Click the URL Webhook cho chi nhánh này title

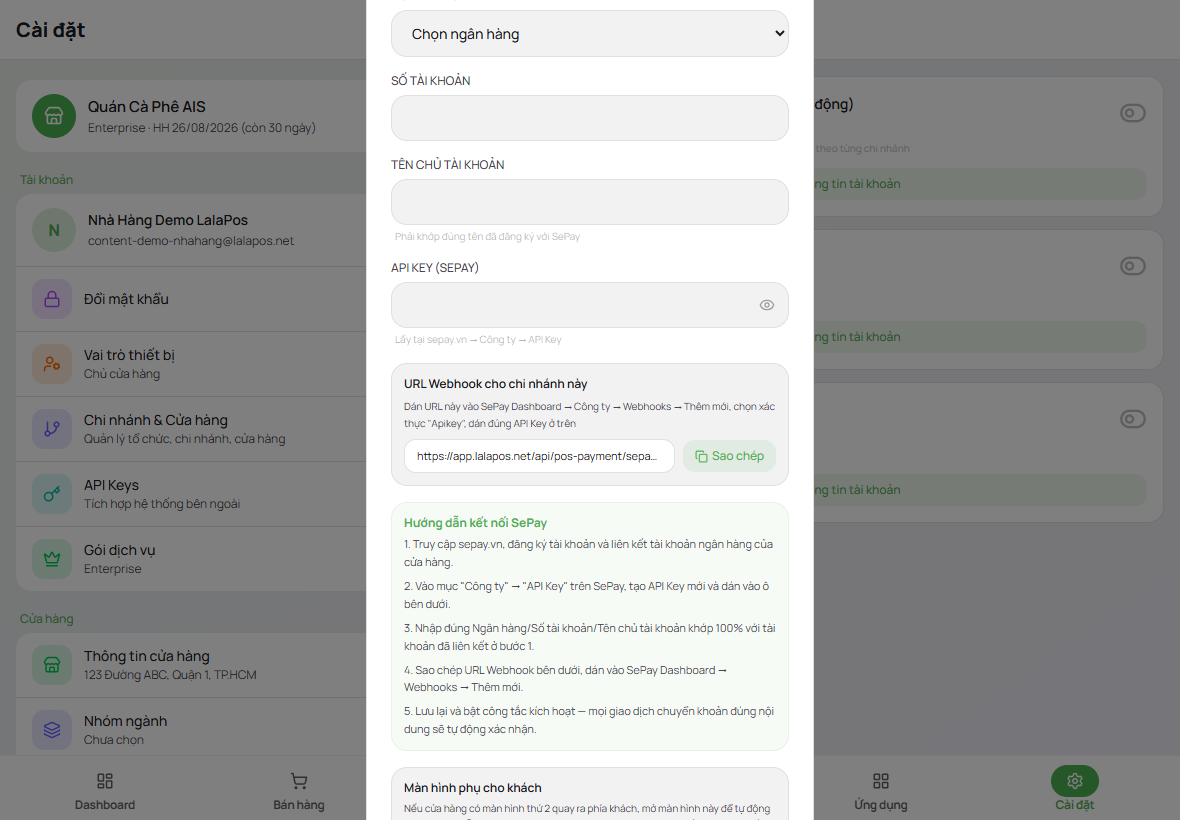(495, 384)
